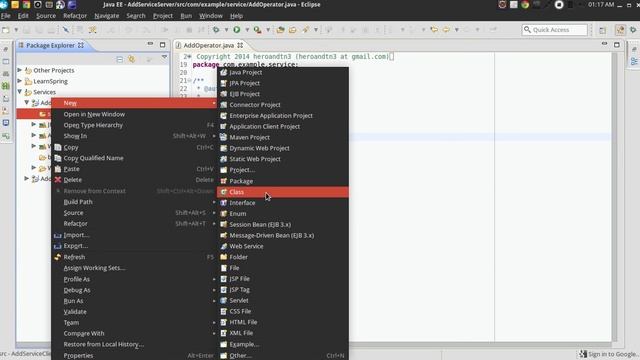Select Dynamic Web Project entry
This screenshot has height=360, width=640.
282,148
